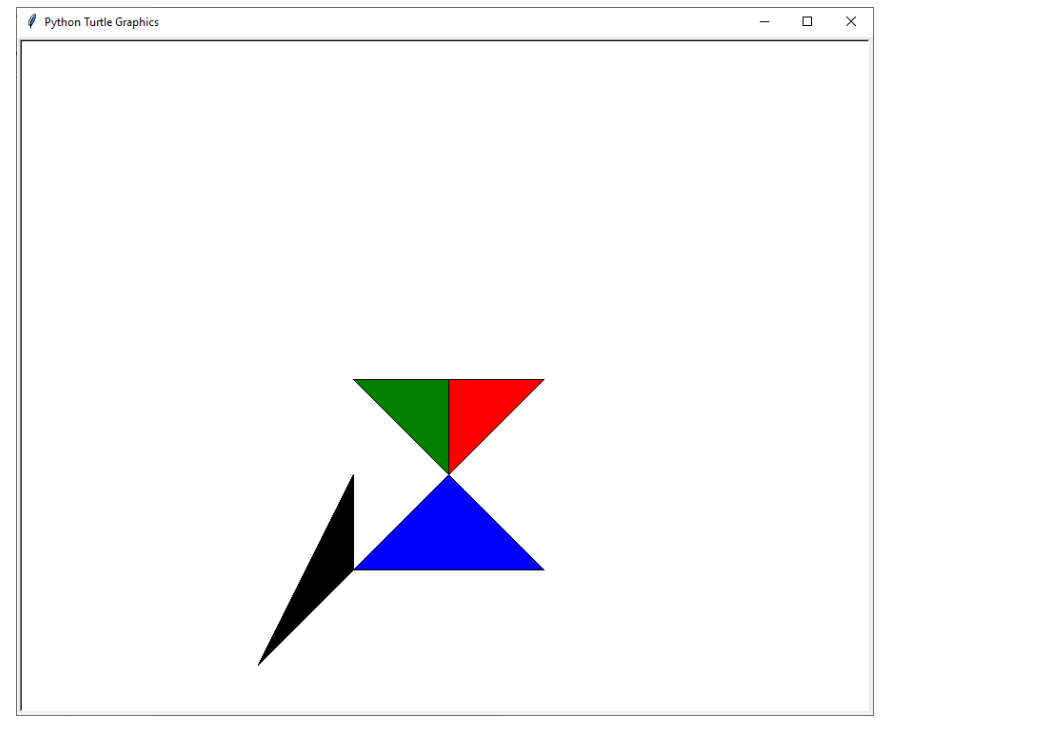The height and width of the screenshot is (738, 1037).
Task: Click the blue triangle shape
Action: 450,530
